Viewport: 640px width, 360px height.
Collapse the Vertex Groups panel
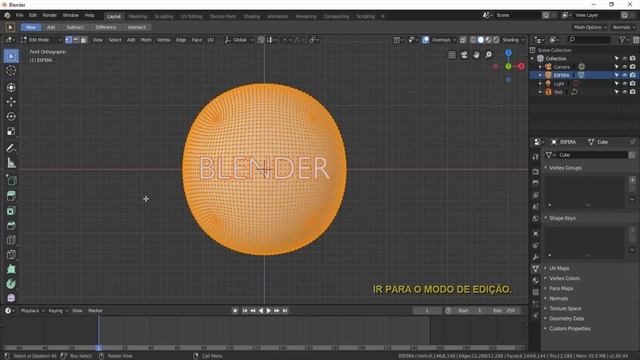pos(565,168)
